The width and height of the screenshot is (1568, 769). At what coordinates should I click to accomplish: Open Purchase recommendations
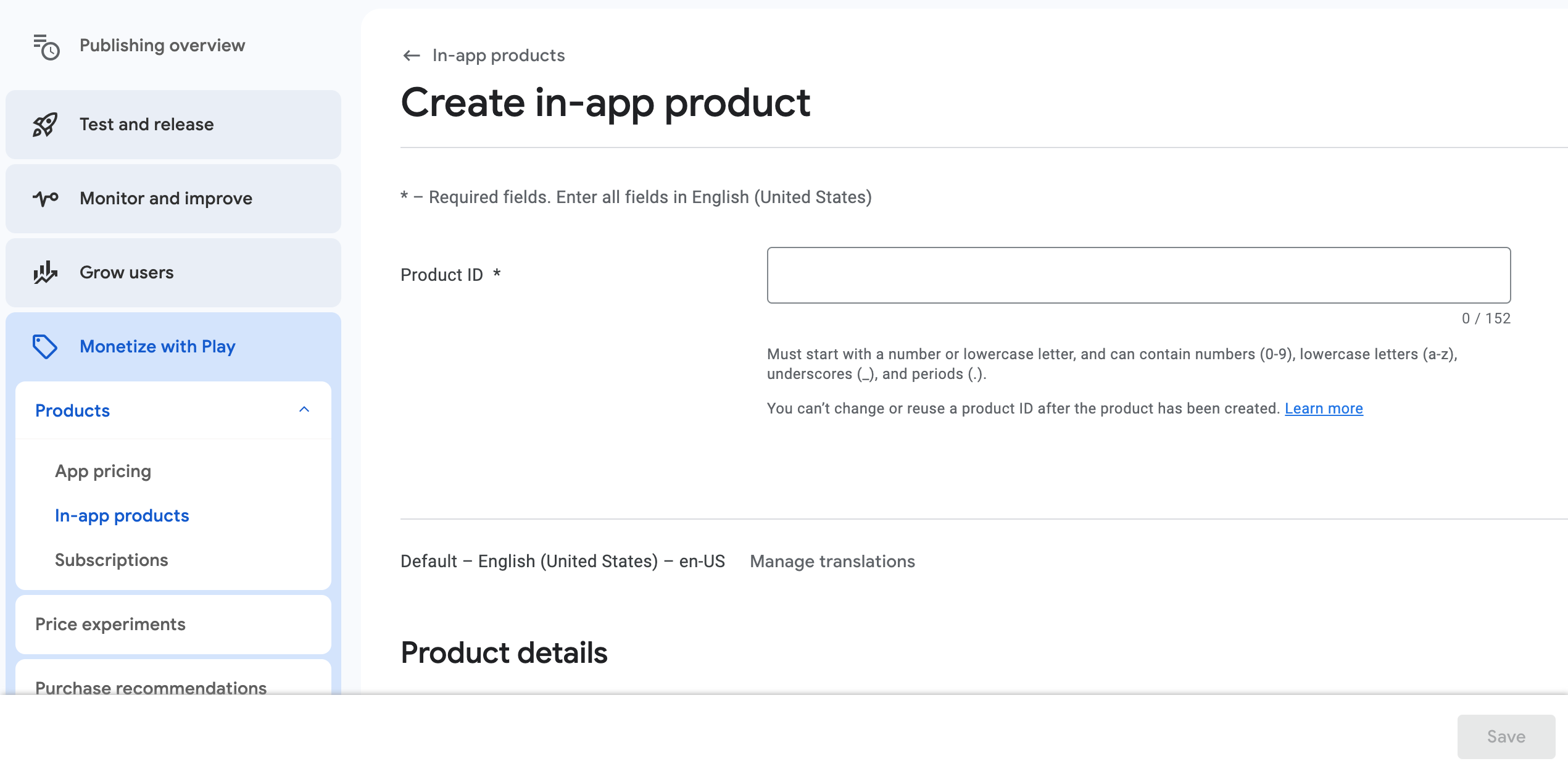pyautogui.click(x=151, y=687)
